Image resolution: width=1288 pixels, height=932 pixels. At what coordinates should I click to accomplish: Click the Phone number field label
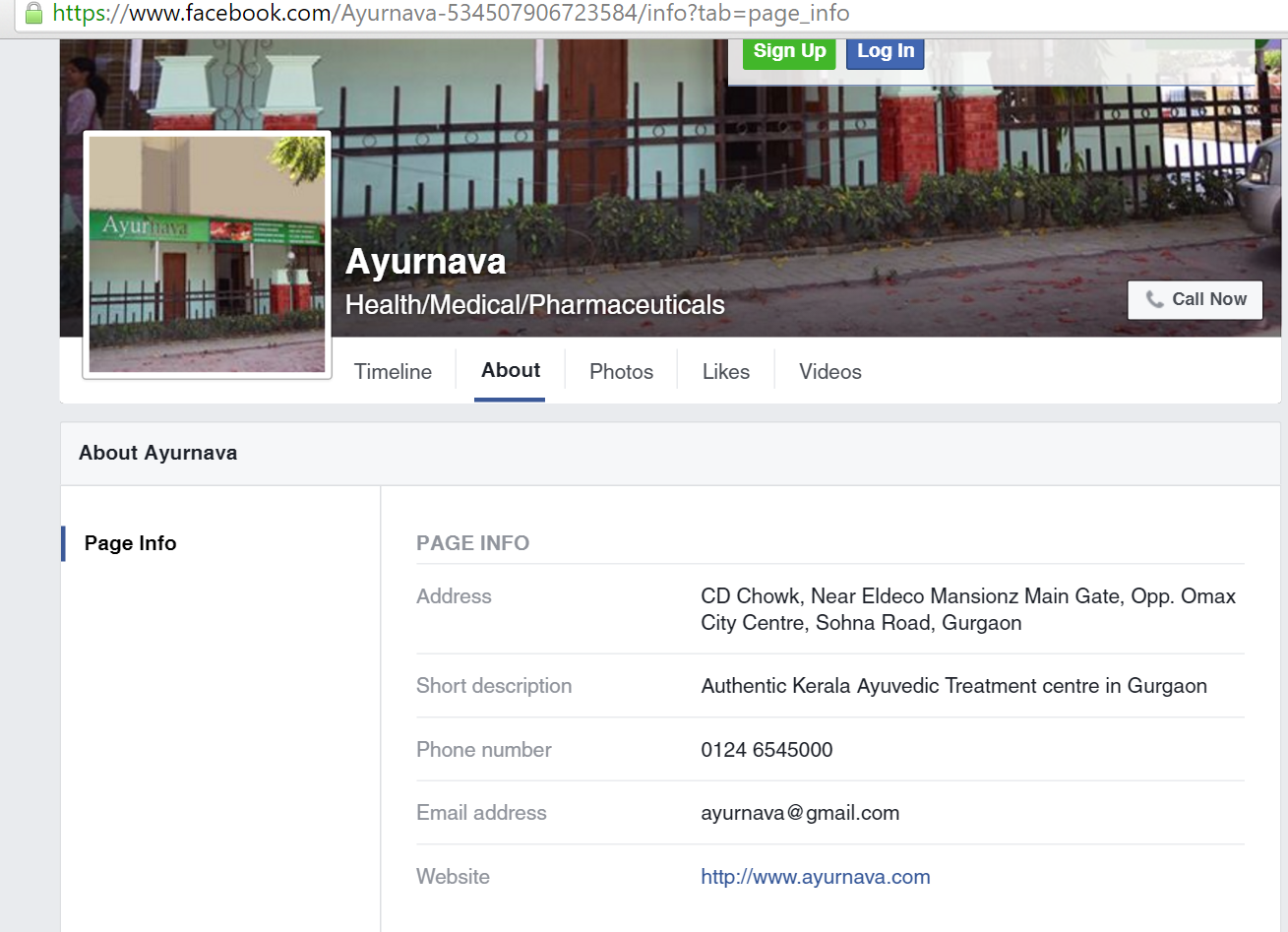pos(484,750)
